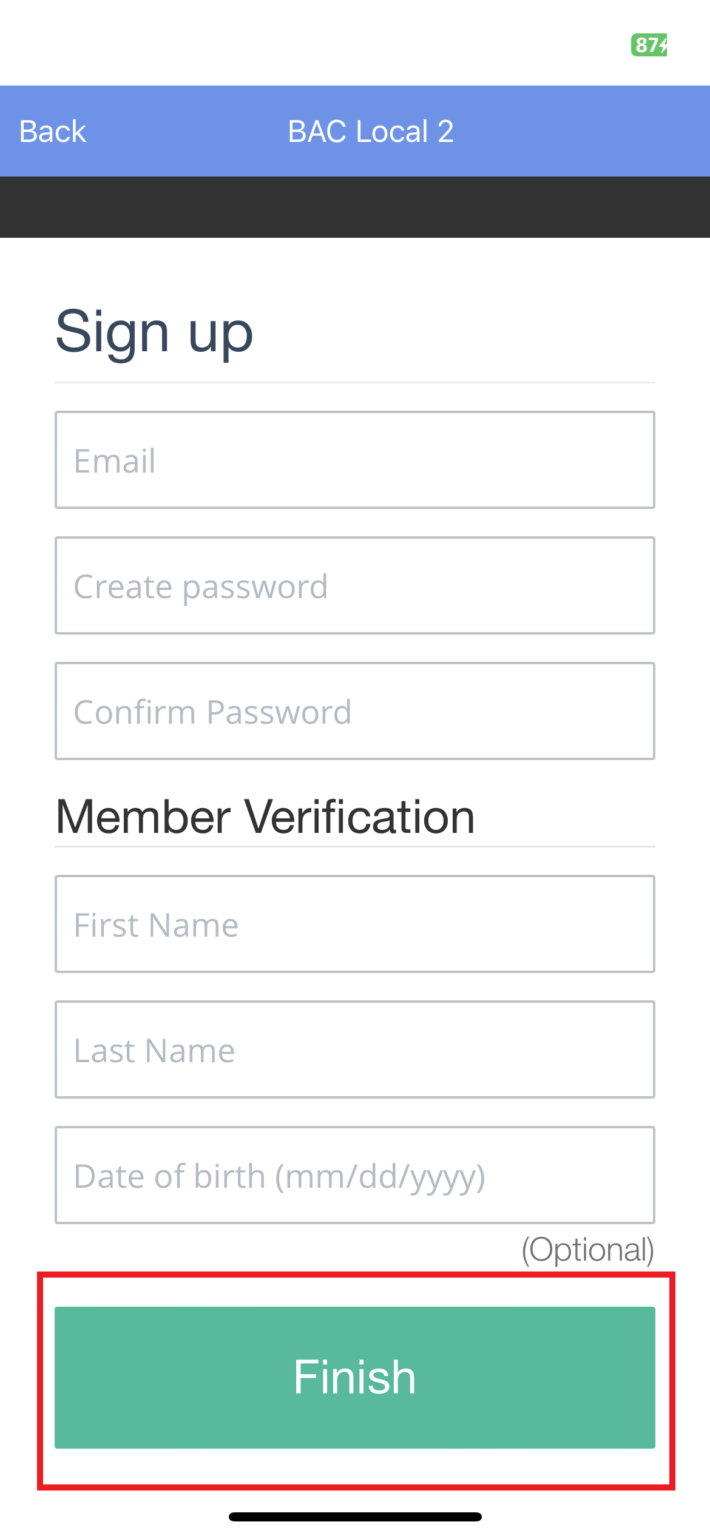Tap the blue navigation header bar
Viewport: 710px width, 1536px height.
click(x=355, y=131)
